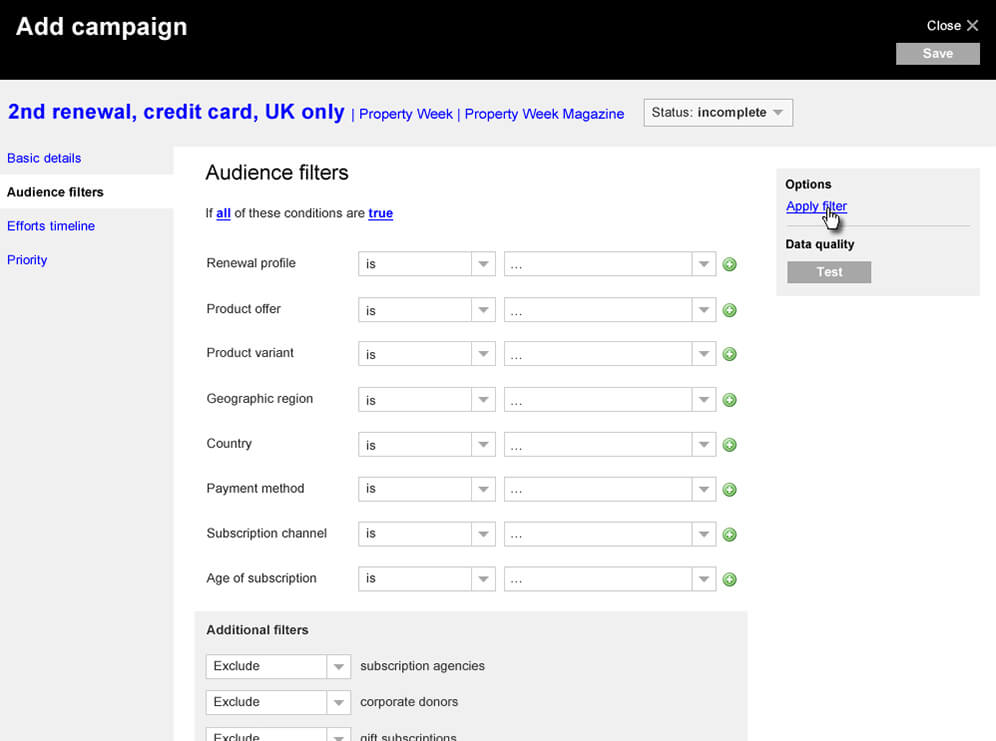
Task: Open the Efforts timeline section
Action: tap(51, 226)
